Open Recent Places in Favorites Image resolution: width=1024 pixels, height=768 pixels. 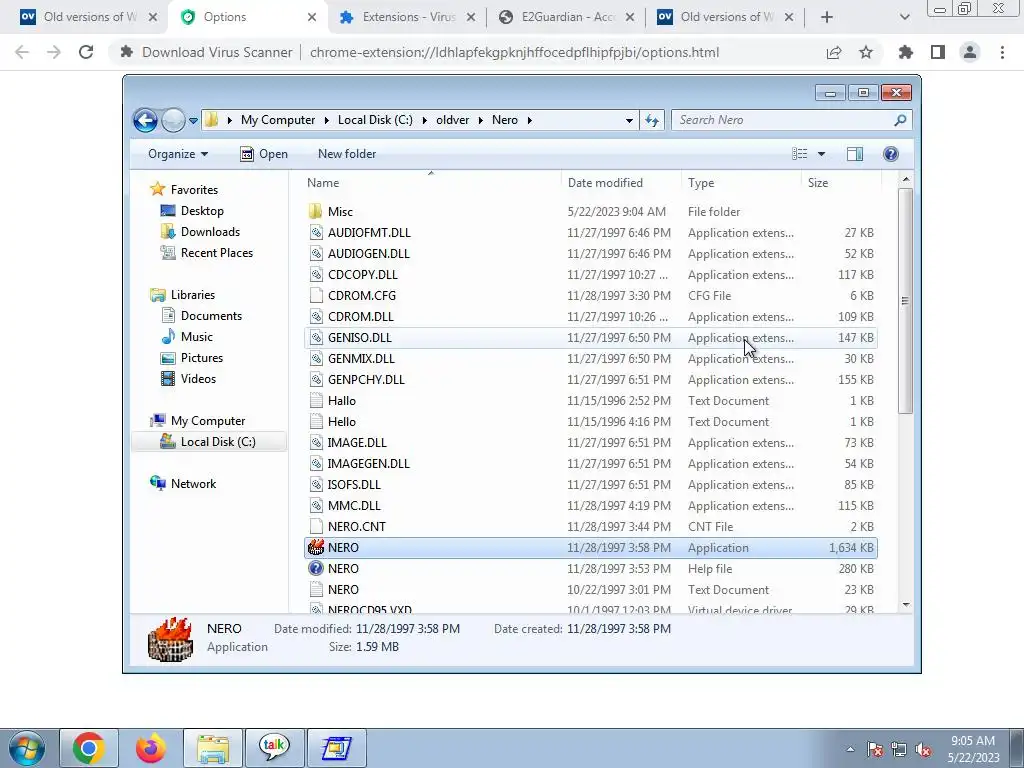[x=216, y=253]
